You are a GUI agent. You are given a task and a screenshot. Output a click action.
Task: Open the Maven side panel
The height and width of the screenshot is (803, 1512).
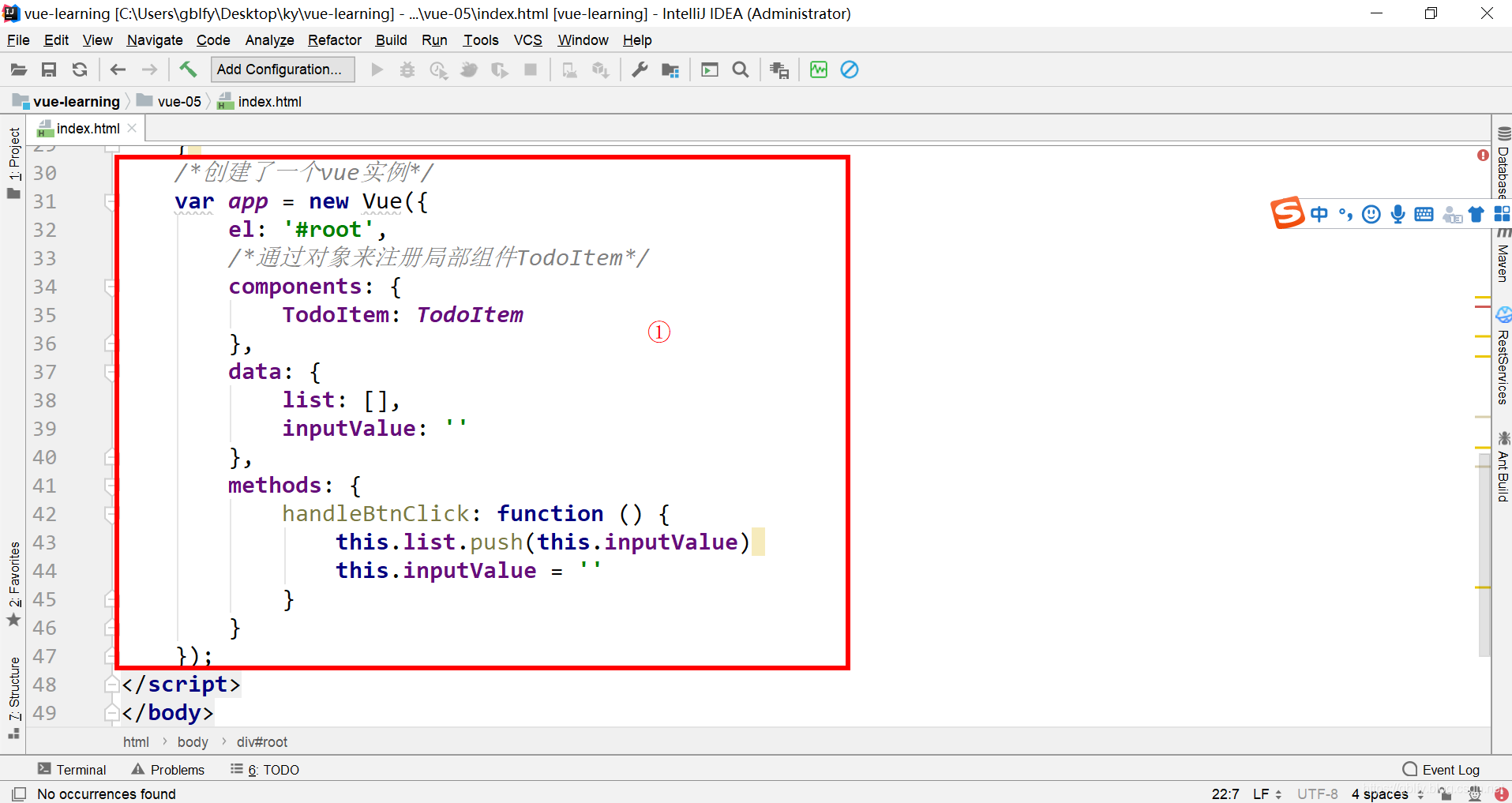[x=1503, y=256]
